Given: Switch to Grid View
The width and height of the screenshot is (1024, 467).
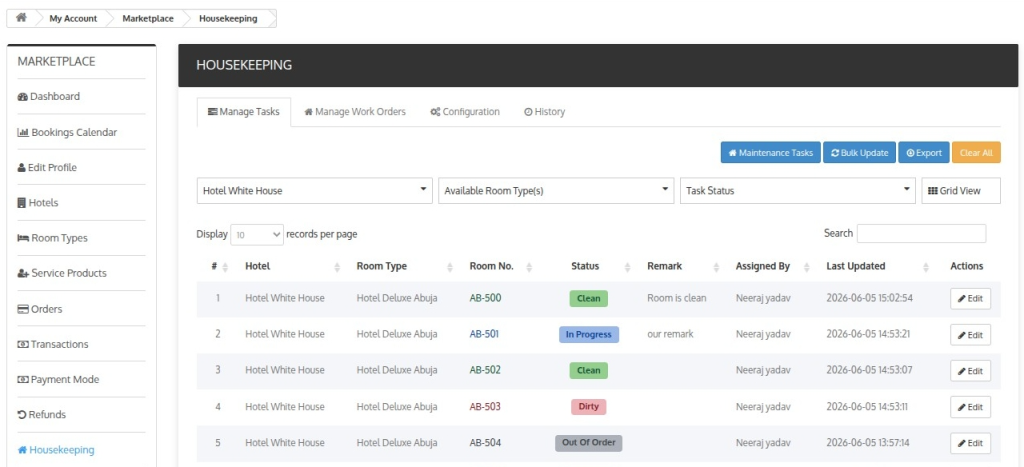Looking at the screenshot, I should pos(961,191).
